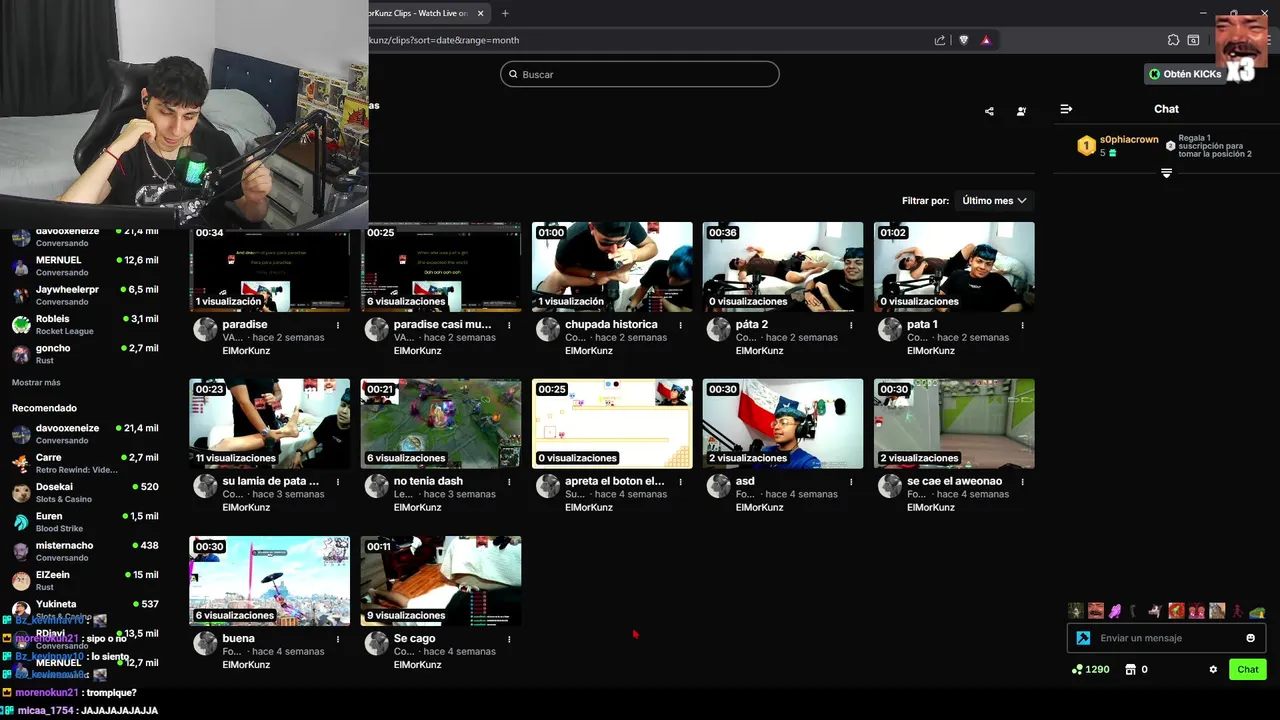This screenshot has width=1280, height=720.
Task: Open browser extensions puzzle icon
Action: tap(1173, 40)
